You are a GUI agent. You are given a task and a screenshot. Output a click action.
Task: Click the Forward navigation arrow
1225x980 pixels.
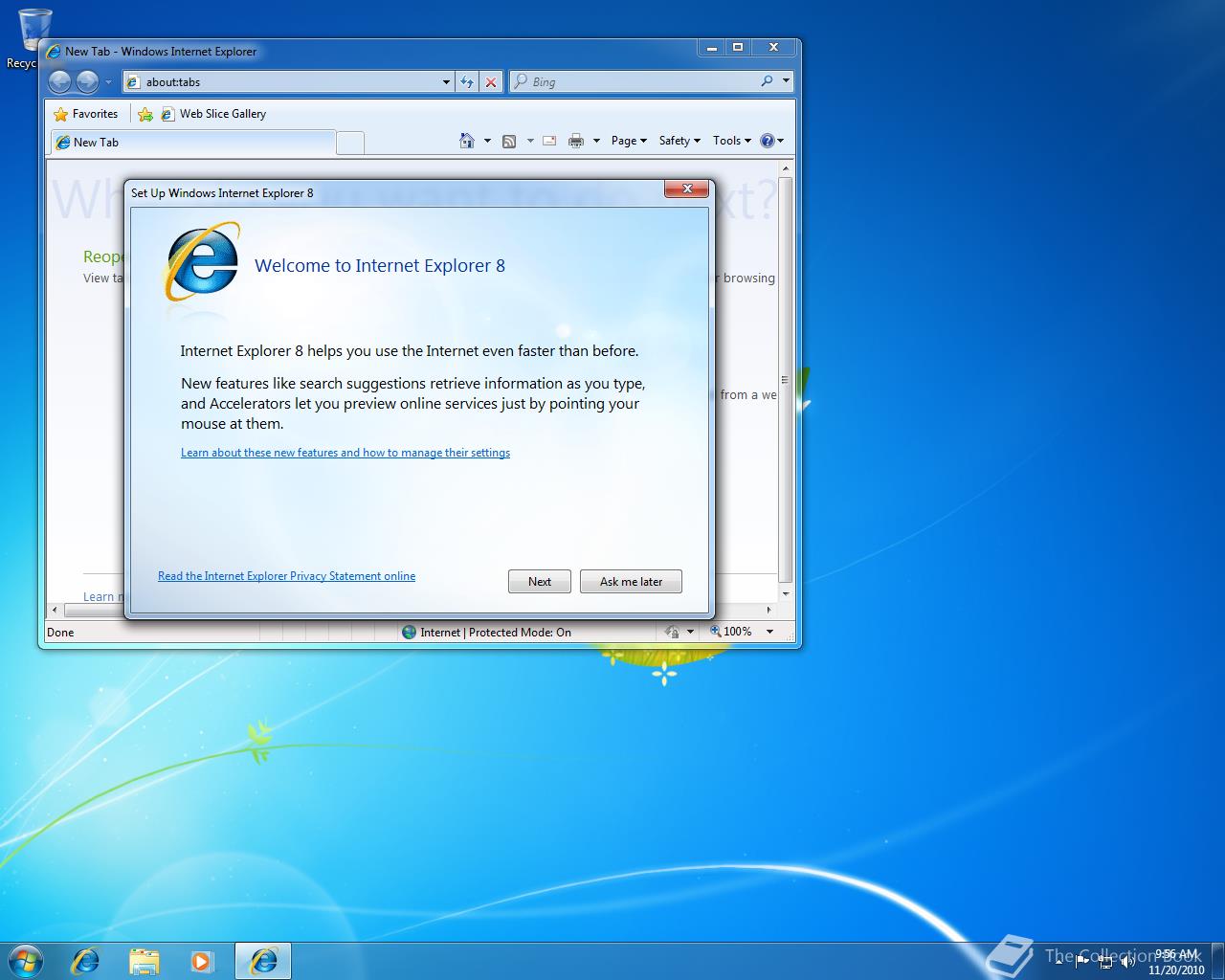click(x=87, y=82)
